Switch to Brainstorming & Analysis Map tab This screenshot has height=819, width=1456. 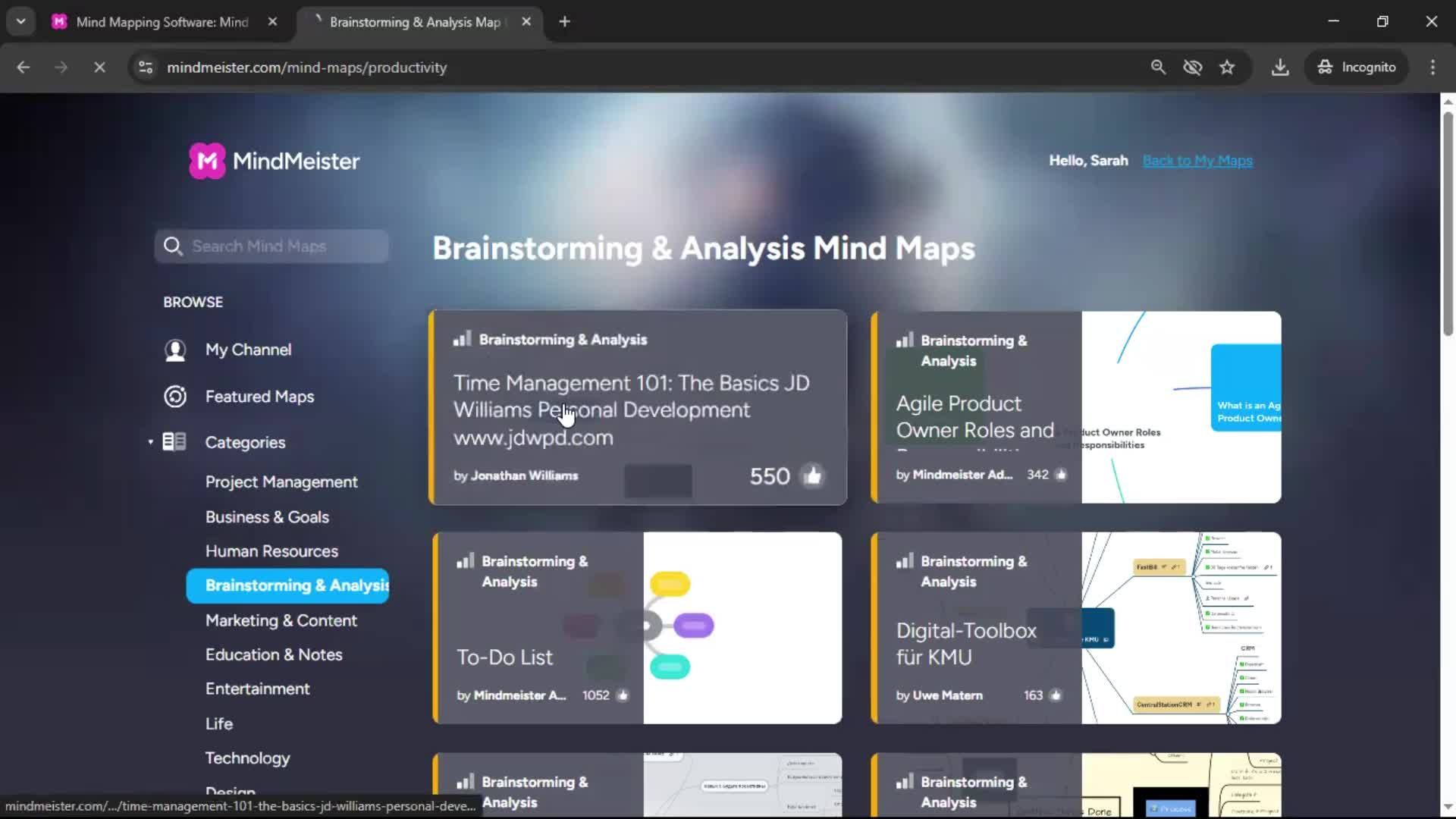point(415,22)
